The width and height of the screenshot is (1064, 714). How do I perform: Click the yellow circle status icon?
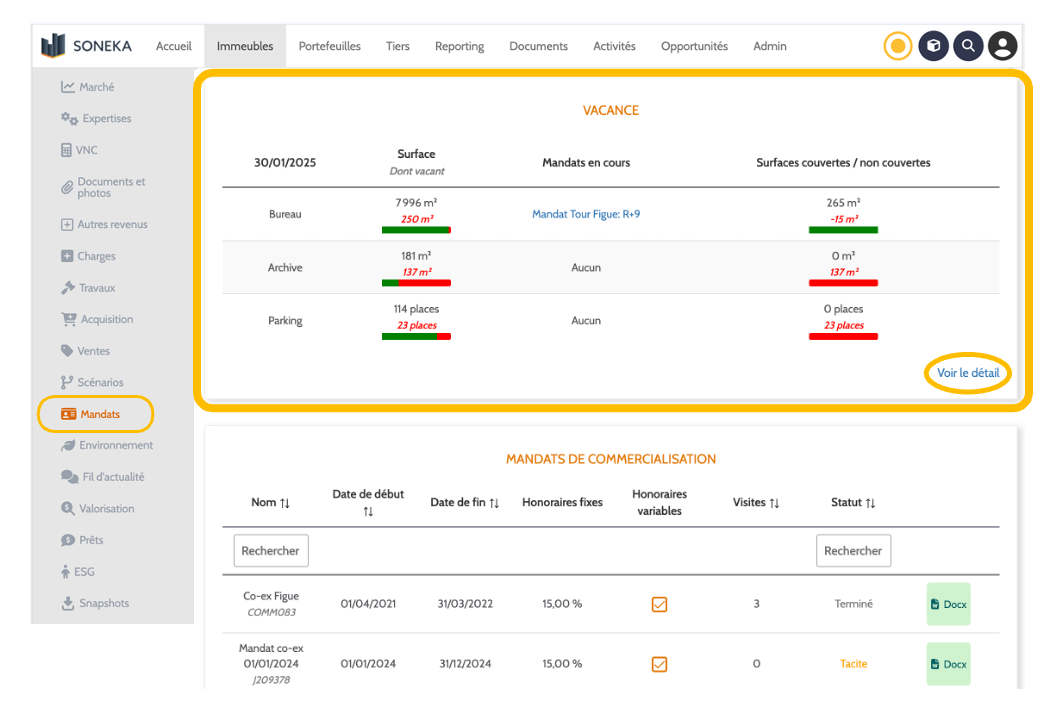tap(898, 46)
